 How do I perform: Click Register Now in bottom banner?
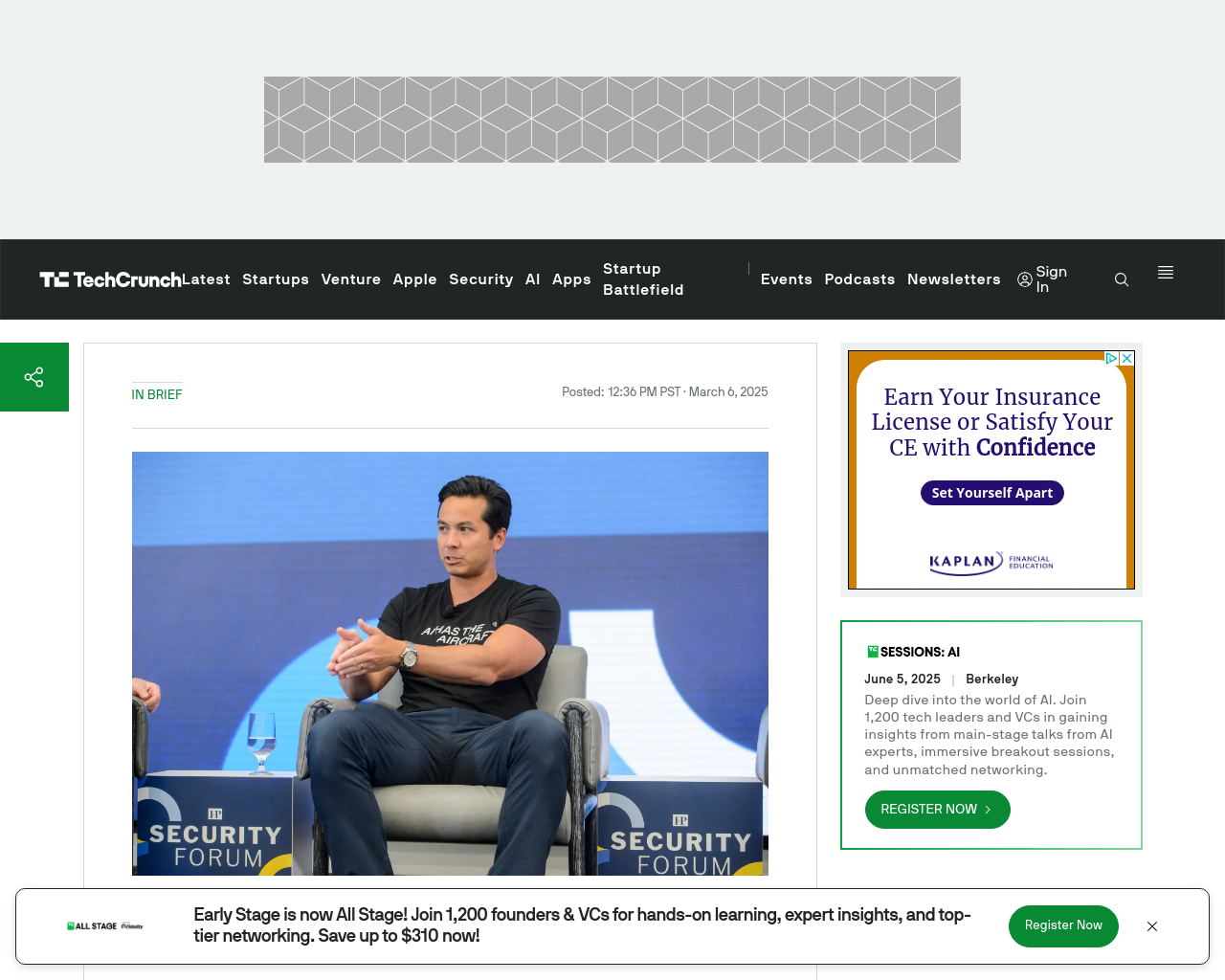tap(1063, 926)
